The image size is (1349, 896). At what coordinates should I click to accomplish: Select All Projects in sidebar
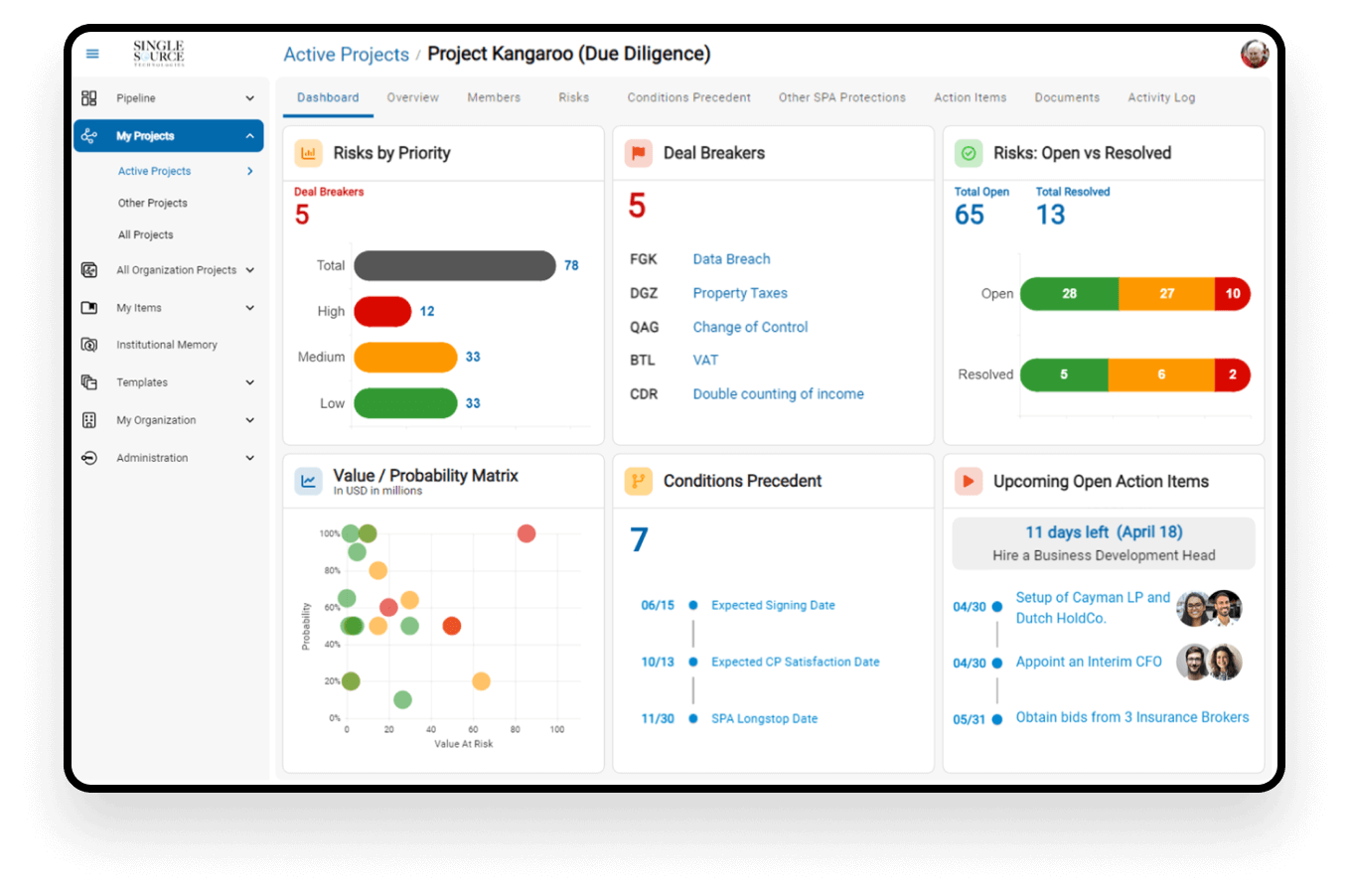tap(145, 234)
